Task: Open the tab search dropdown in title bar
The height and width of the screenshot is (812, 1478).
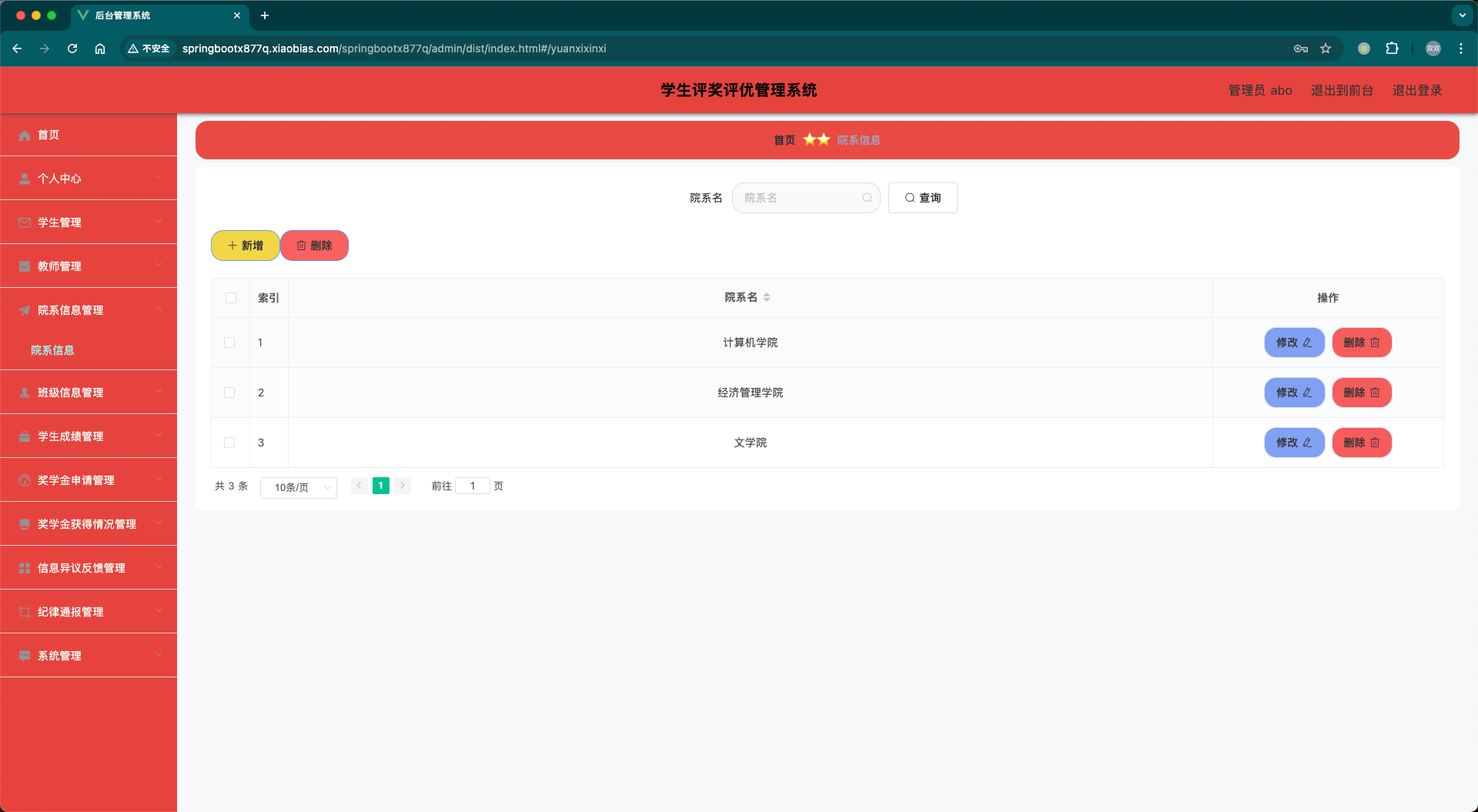Action: (x=1463, y=15)
